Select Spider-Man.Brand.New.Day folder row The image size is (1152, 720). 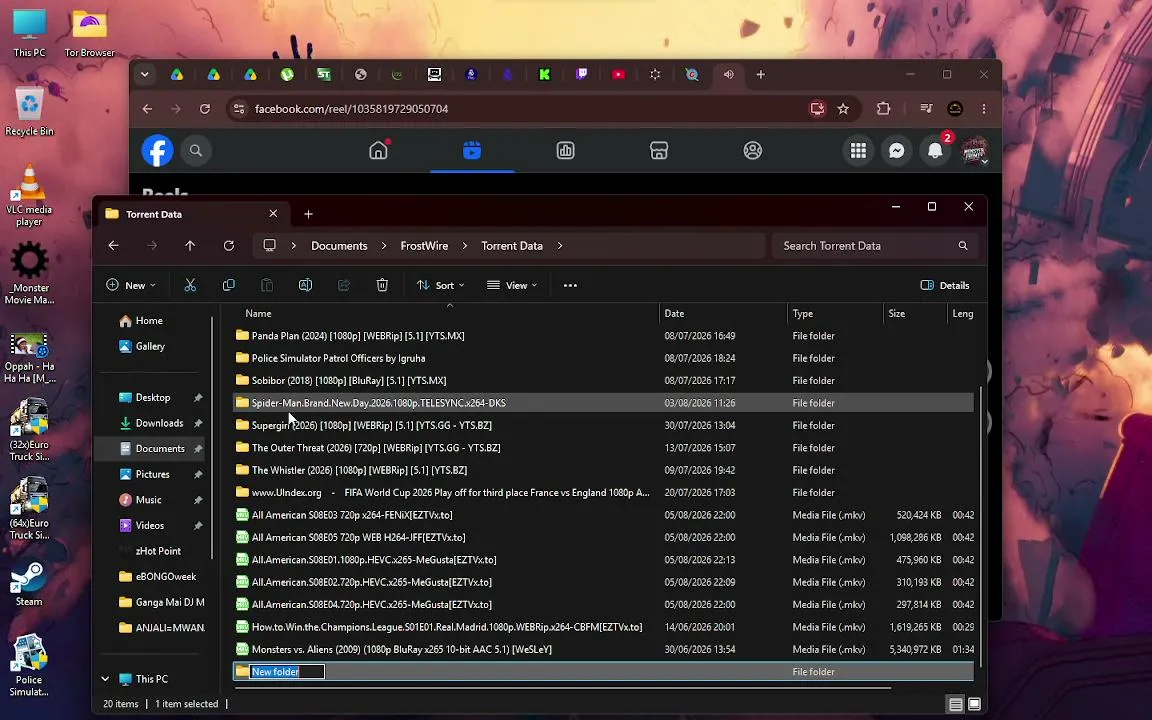[603, 403]
